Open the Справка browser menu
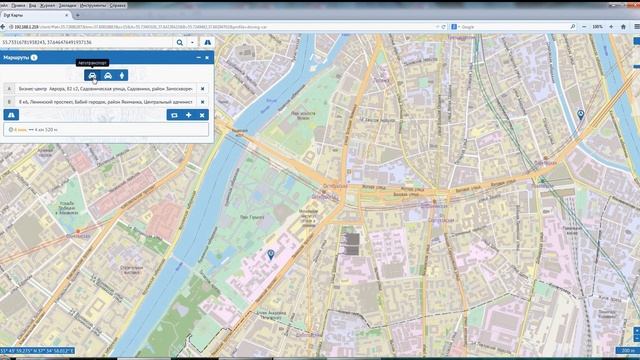Image resolution: width=640 pixels, height=360 pixels. tap(118, 6)
